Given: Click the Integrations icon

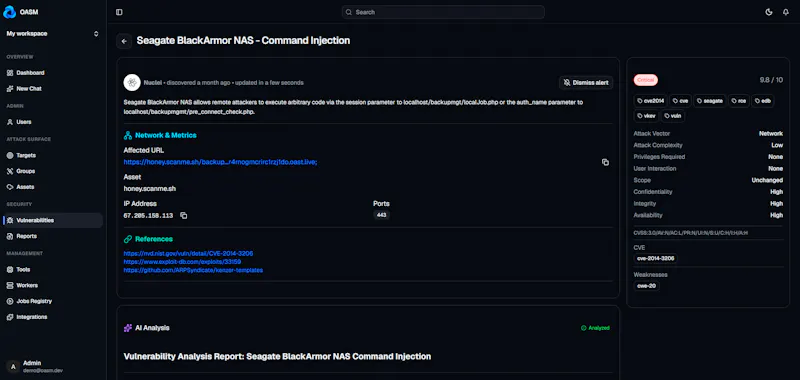Looking at the screenshot, I should [x=10, y=317].
